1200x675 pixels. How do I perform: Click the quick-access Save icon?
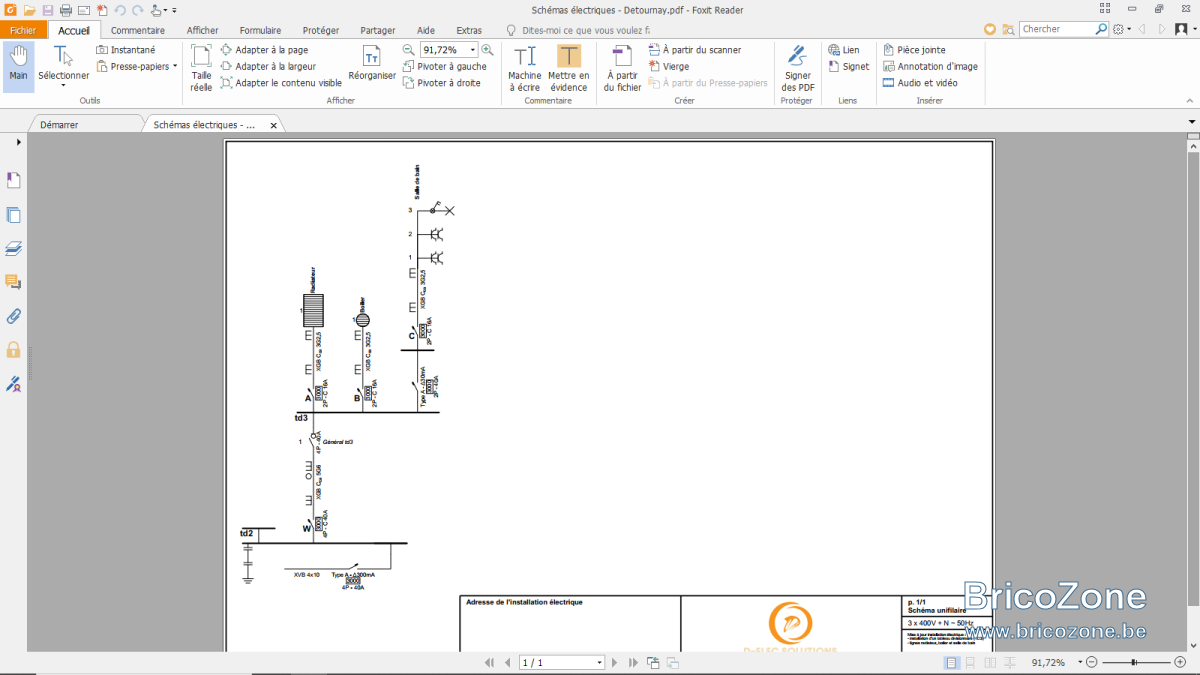click(47, 10)
